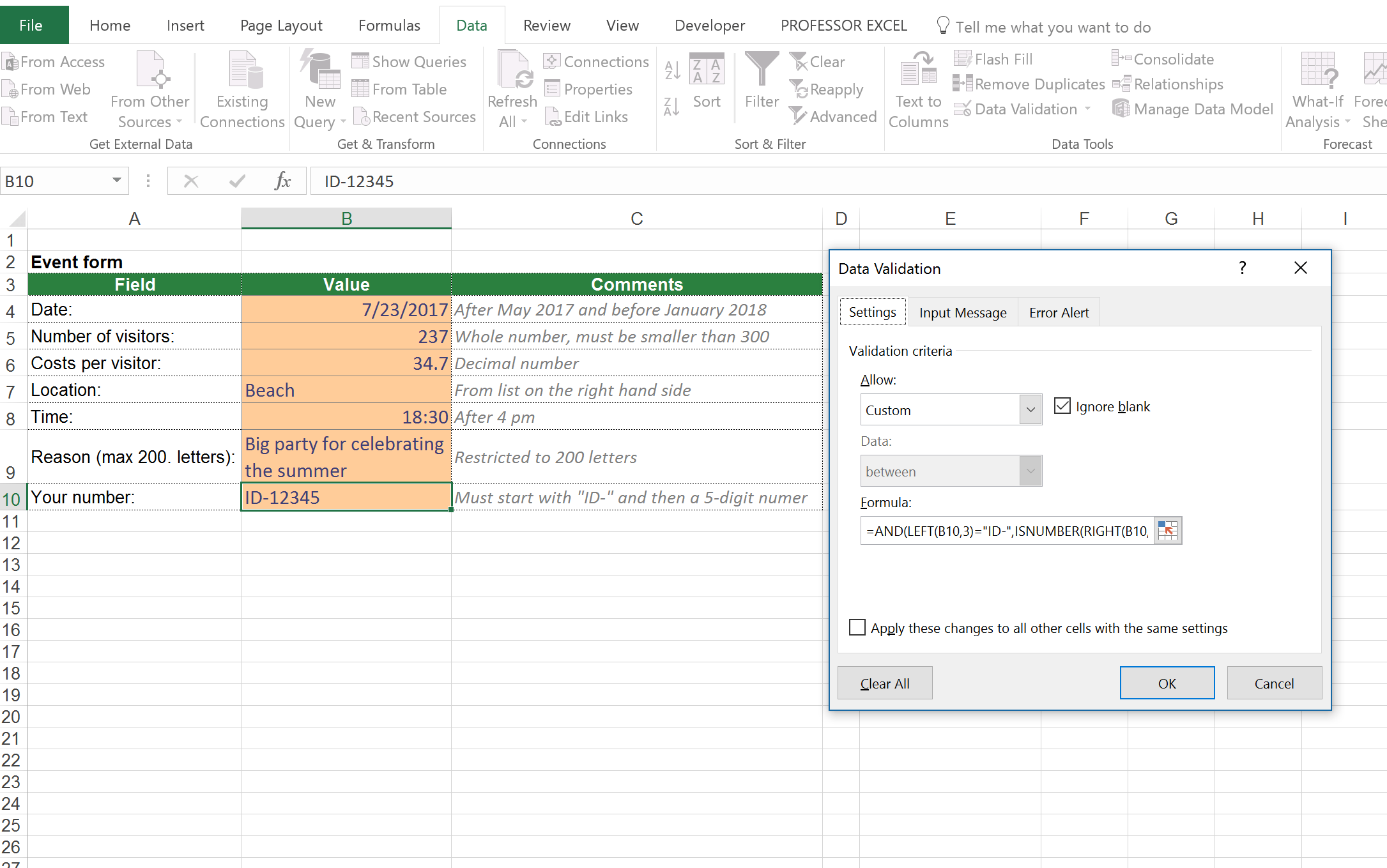Confirm the dialog with OK

click(x=1166, y=683)
